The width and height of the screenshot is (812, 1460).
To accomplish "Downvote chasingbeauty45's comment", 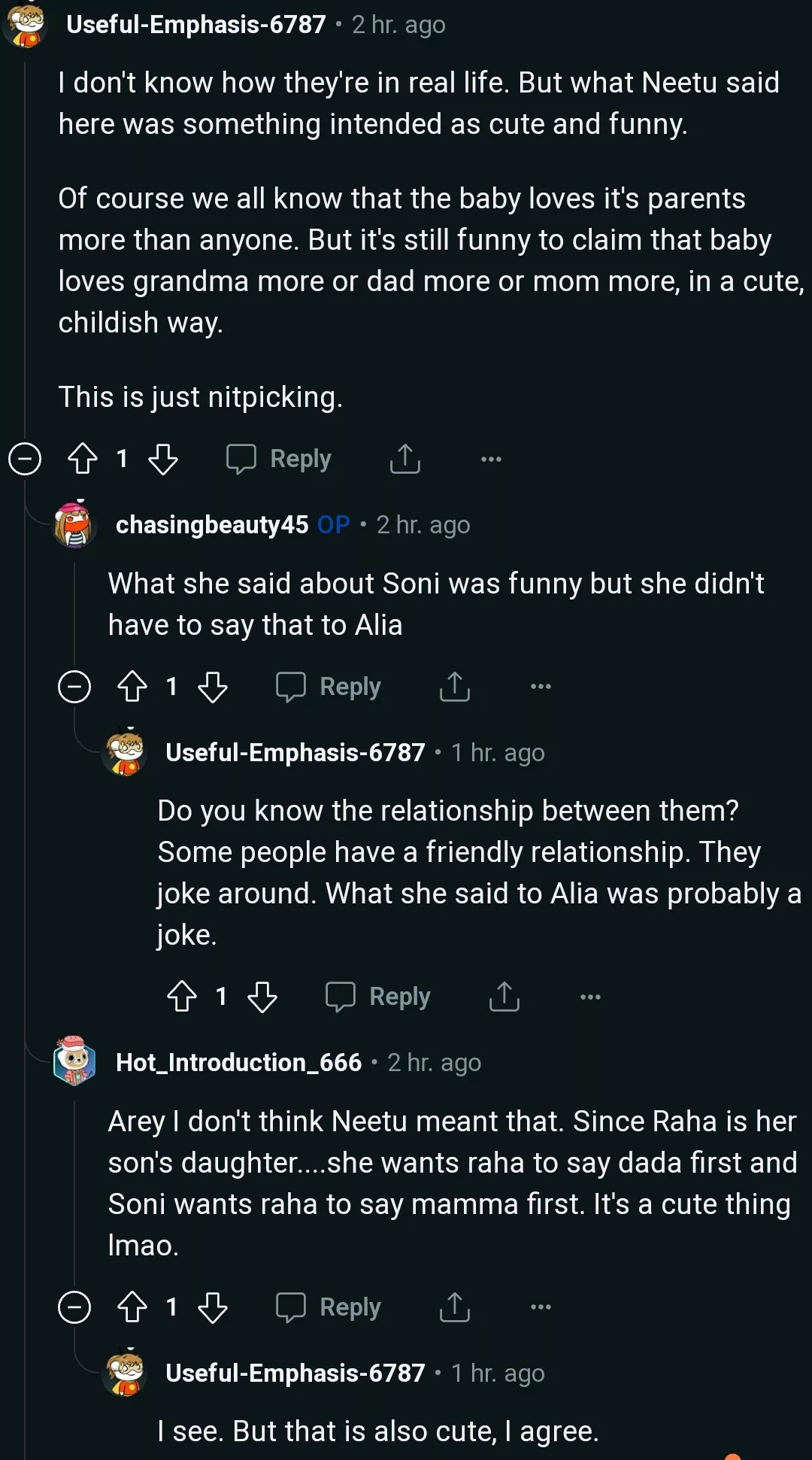I will coord(213,687).
